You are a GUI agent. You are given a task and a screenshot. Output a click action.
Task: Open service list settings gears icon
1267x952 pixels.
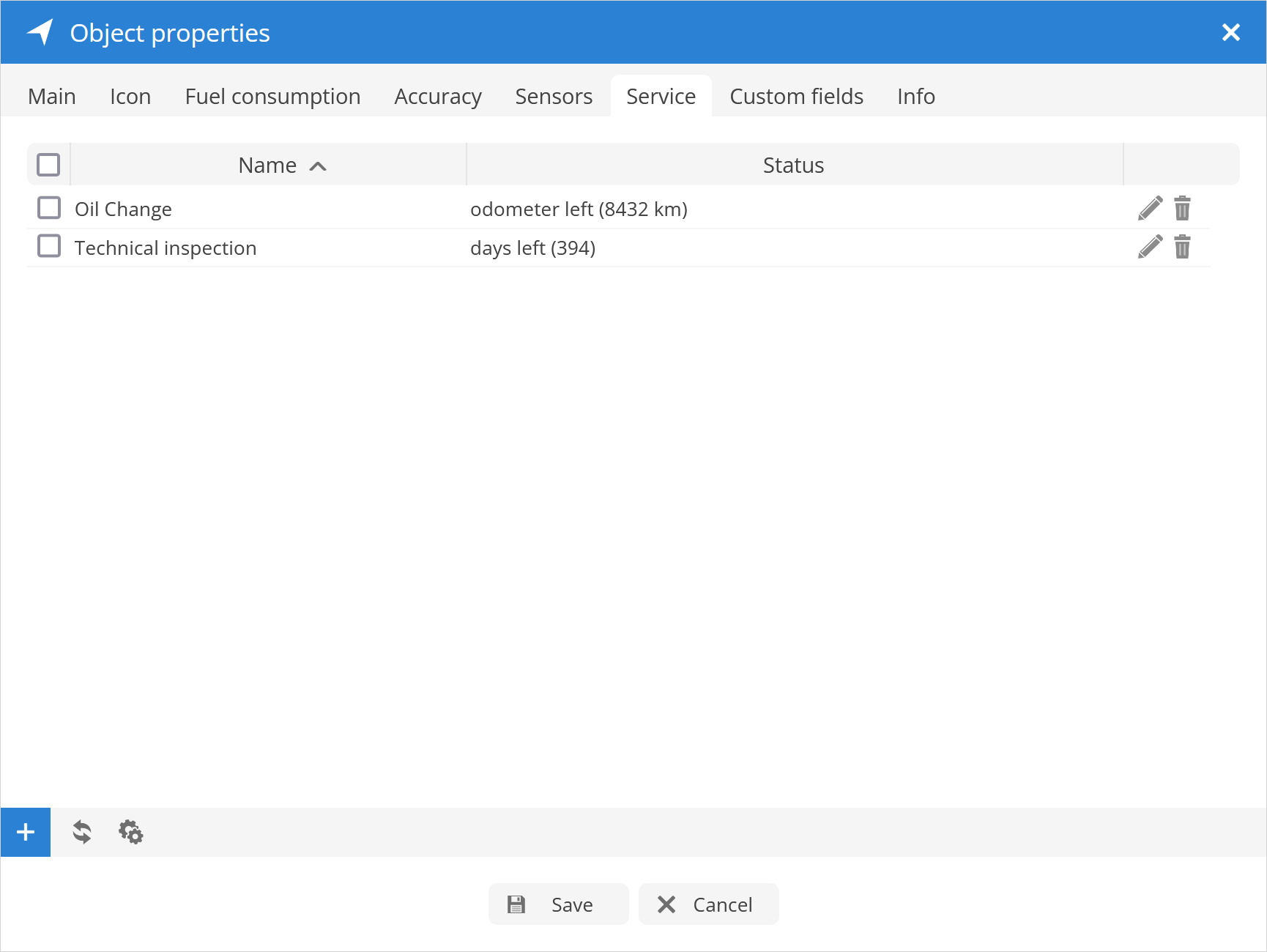131,832
